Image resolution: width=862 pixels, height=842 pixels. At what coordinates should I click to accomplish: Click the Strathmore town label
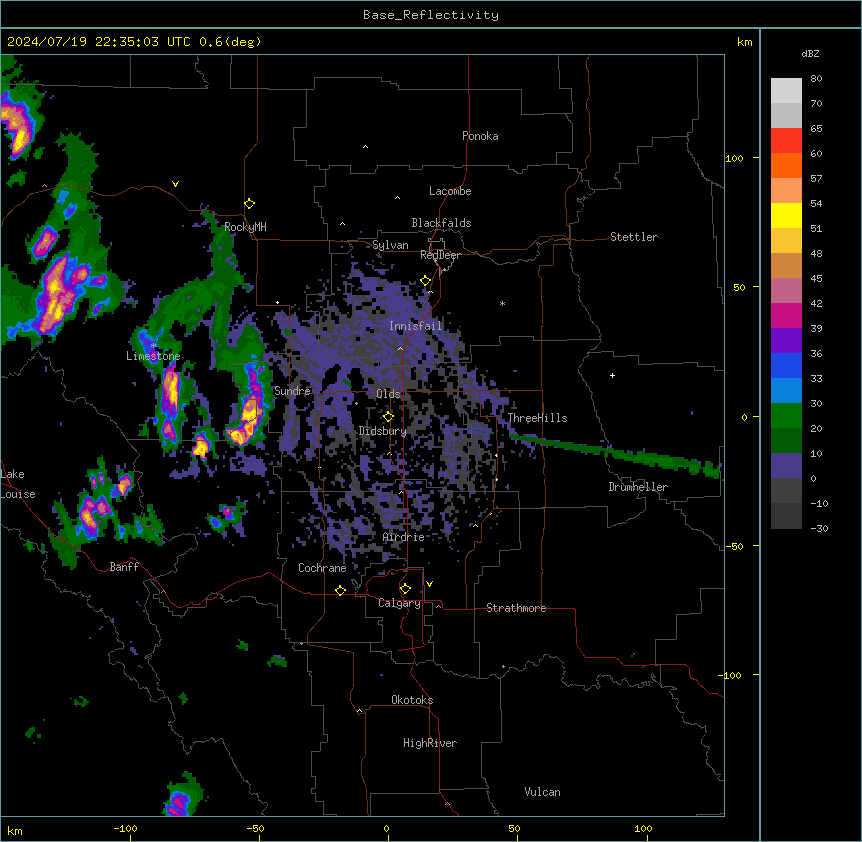516,608
